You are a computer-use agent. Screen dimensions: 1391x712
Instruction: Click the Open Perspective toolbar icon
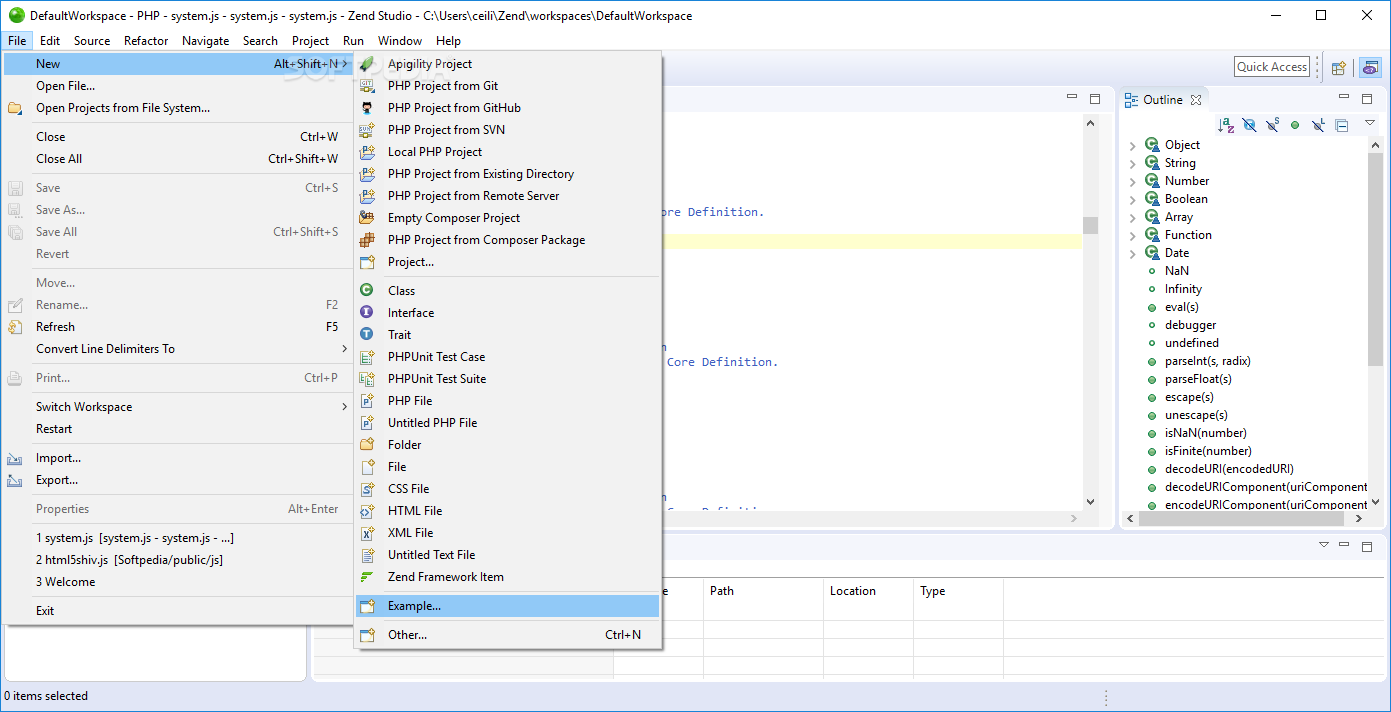coord(1339,67)
